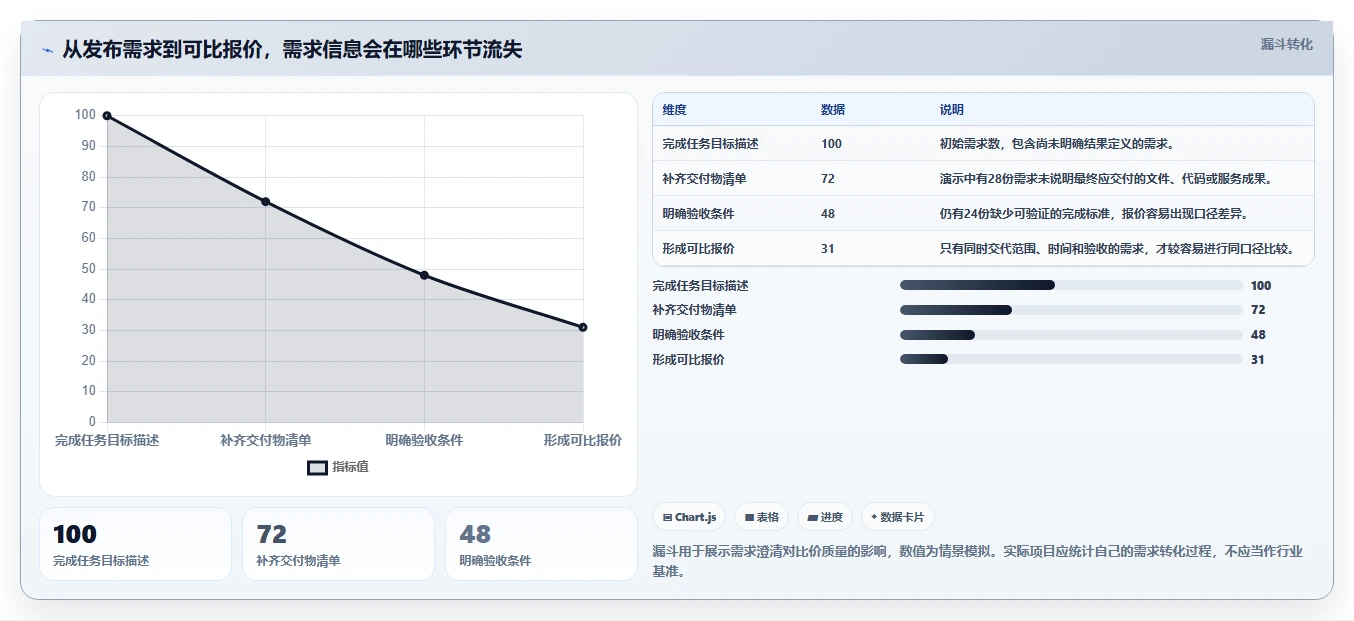Click the 维度 table column header

674,110
